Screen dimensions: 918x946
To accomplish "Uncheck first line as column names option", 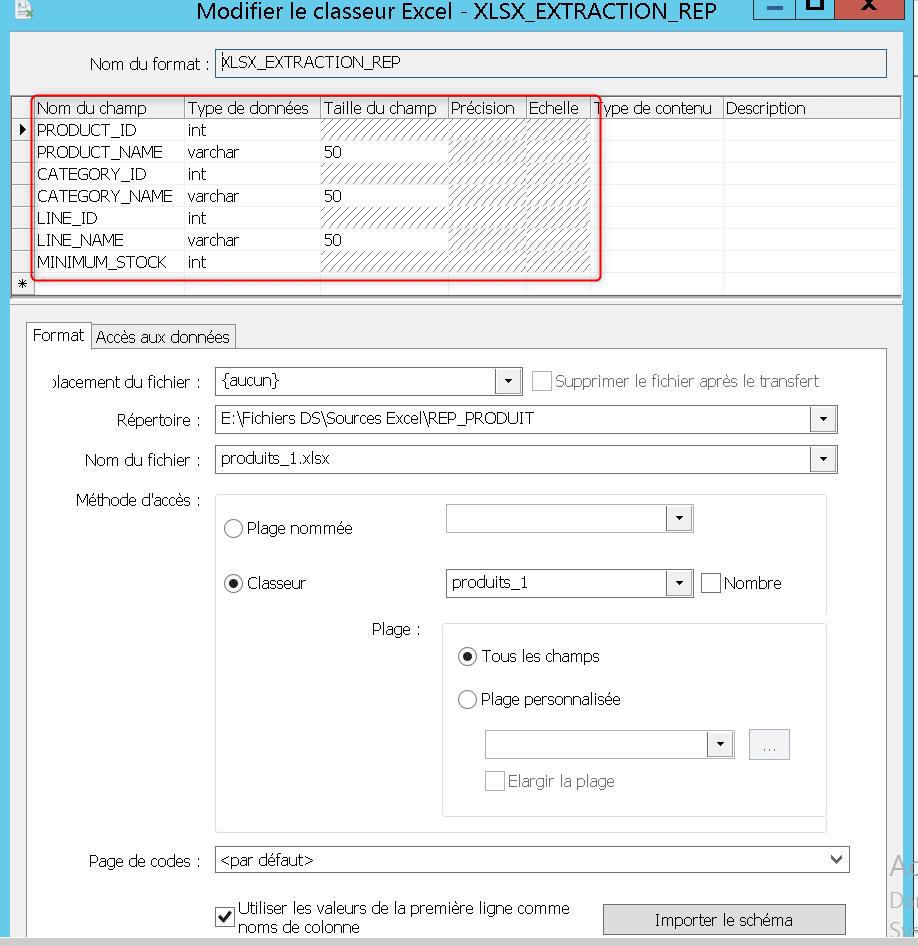I will tap(225, 917).
